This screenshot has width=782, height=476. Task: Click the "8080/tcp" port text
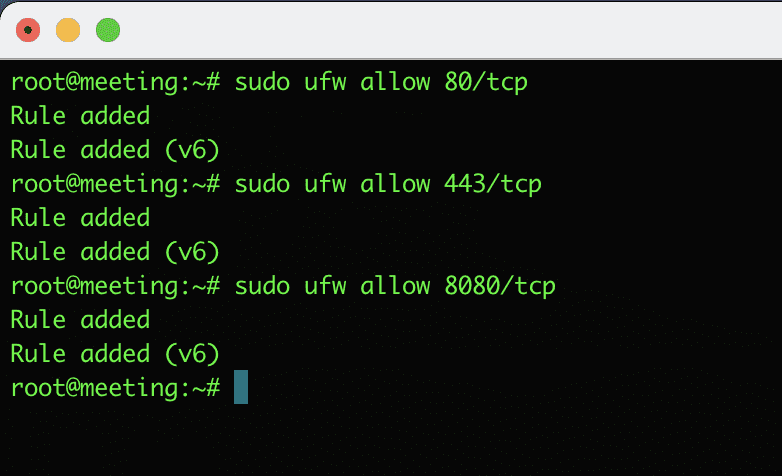tap(500, 286)
